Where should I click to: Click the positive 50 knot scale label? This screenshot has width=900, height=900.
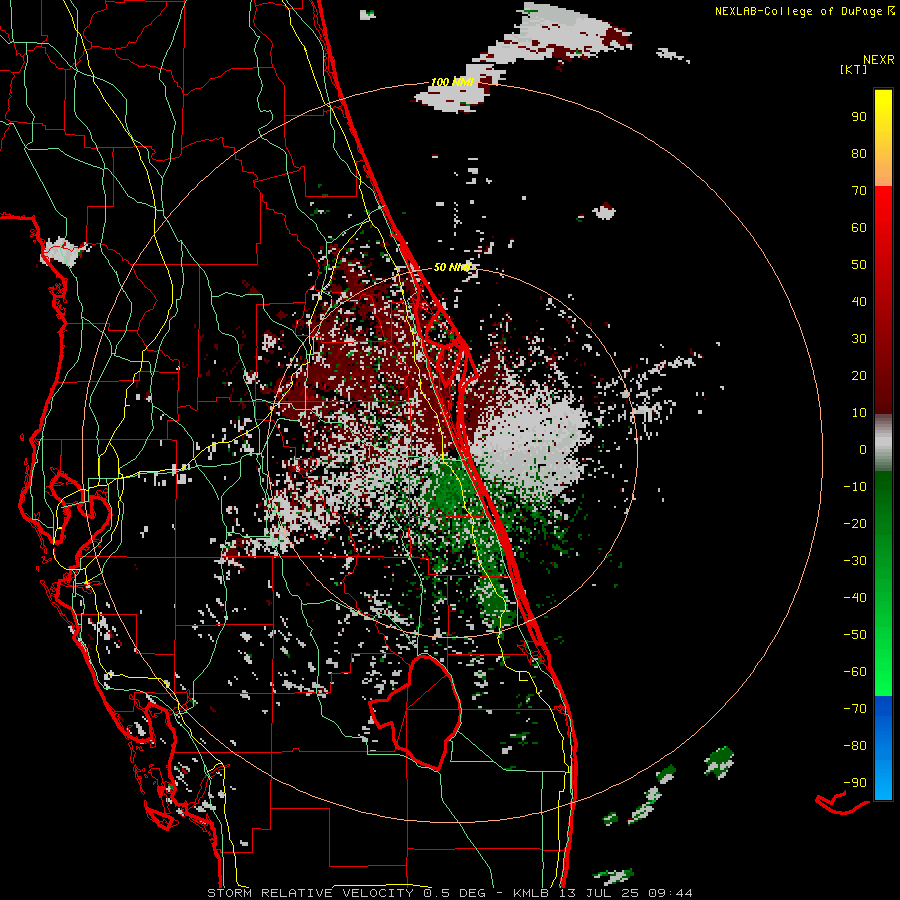pos(859,265)
